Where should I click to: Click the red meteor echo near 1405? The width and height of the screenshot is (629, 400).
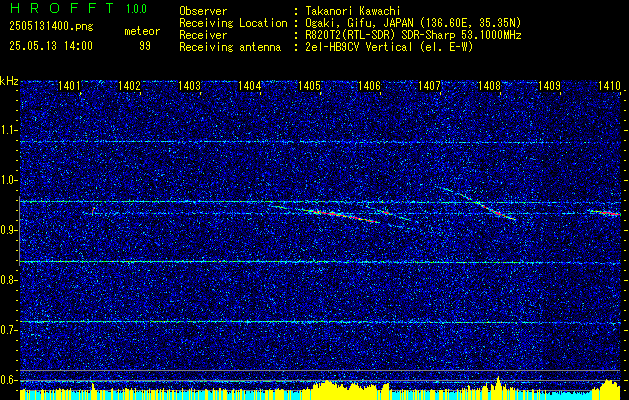tap(341, 215)
